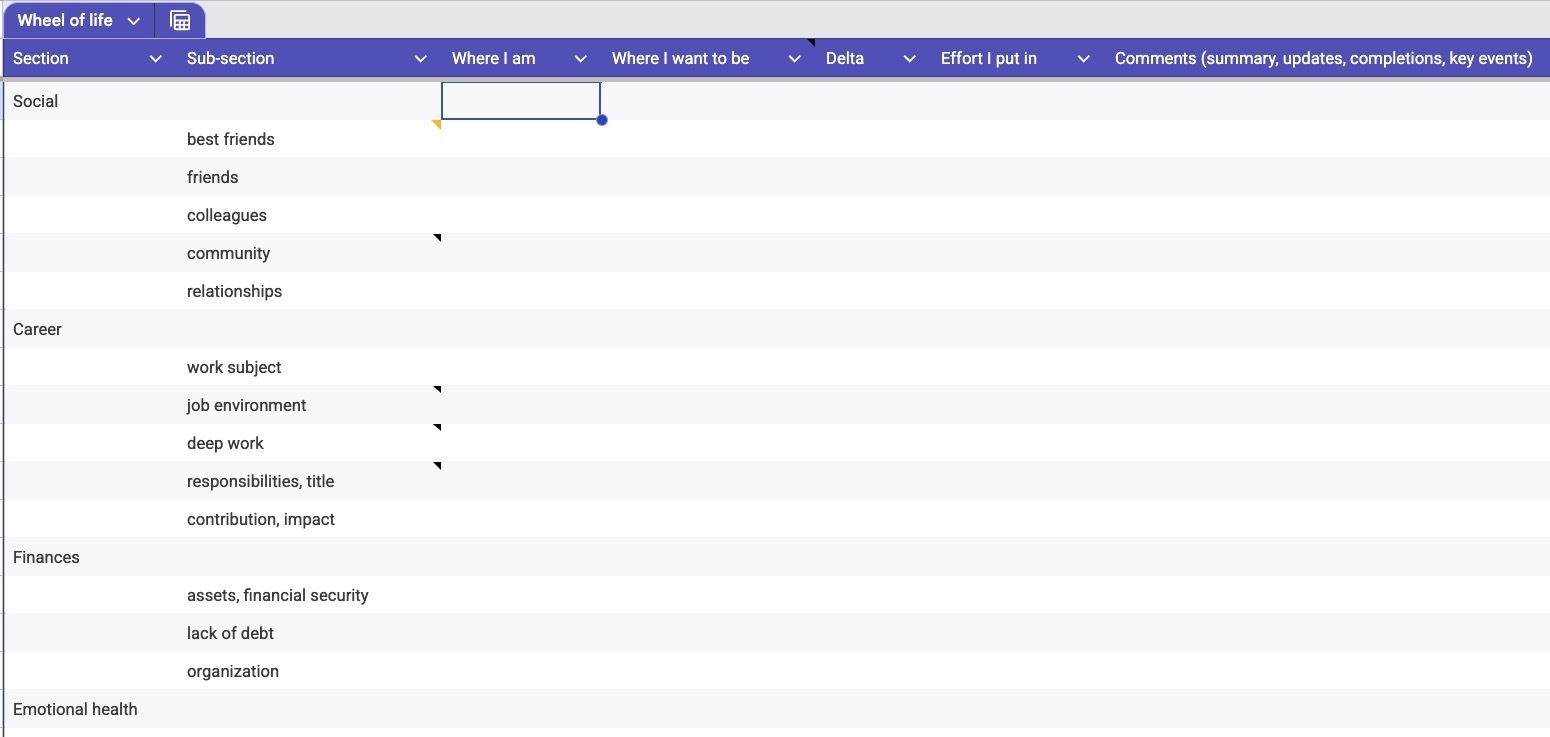Open the Wheel of life table options chevron
1550x737 pixels.
pyautogui.click(x=134, y=21)
